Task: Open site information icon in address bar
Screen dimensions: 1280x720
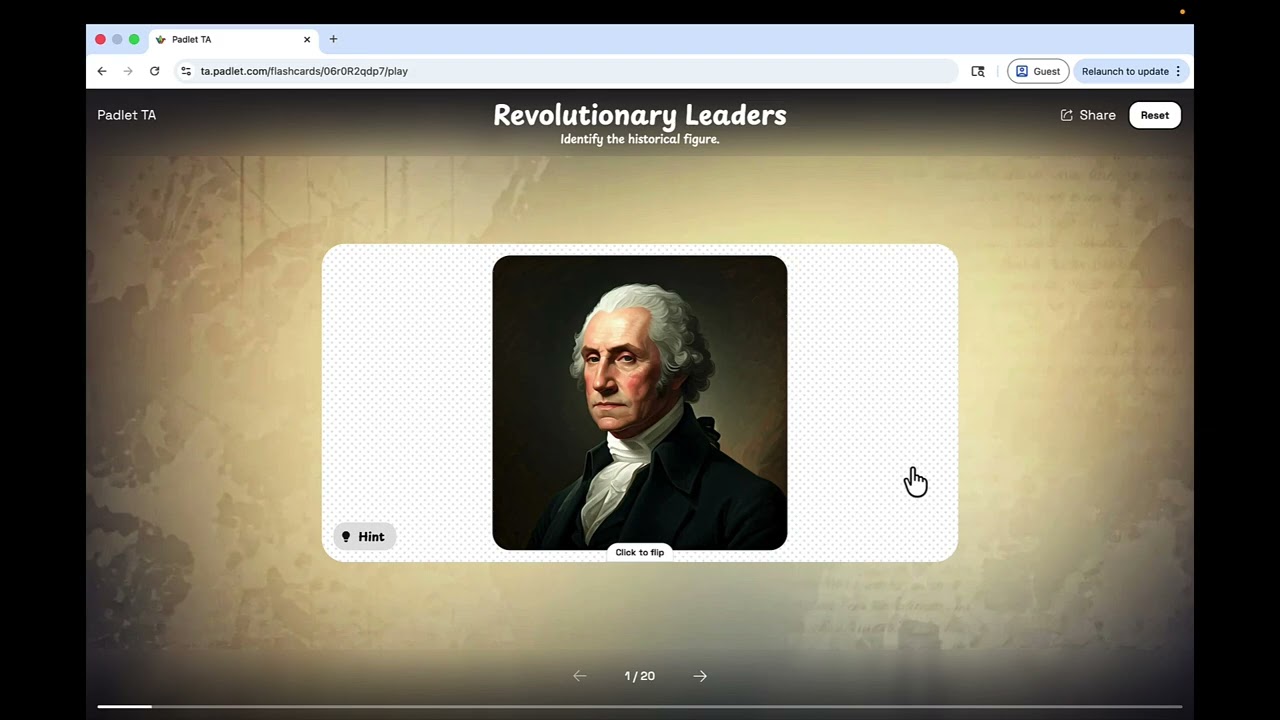Action: [x=185, y=71]
